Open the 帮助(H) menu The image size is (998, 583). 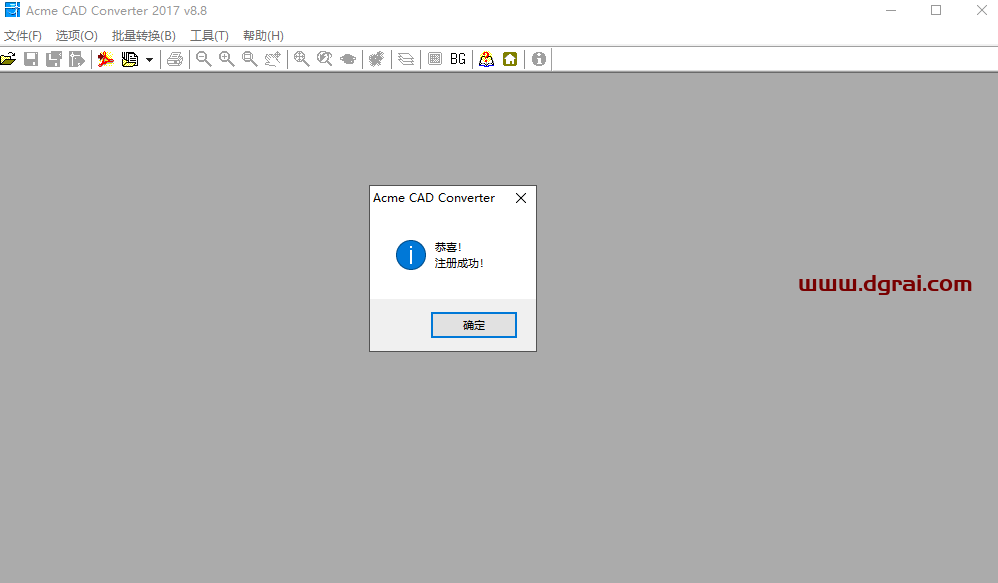pos(264,36)
